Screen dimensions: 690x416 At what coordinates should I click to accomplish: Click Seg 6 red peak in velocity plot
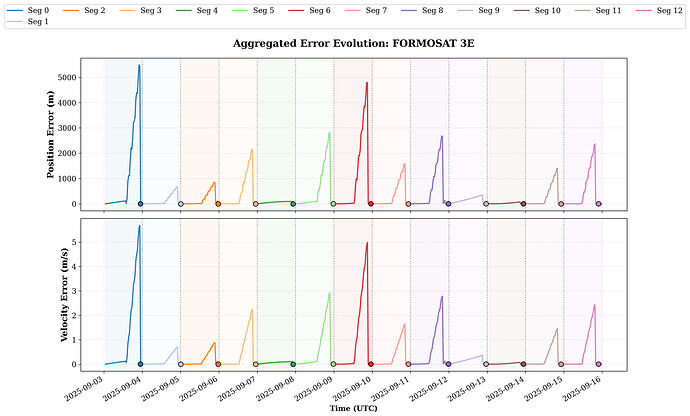(x=367, y=243)
